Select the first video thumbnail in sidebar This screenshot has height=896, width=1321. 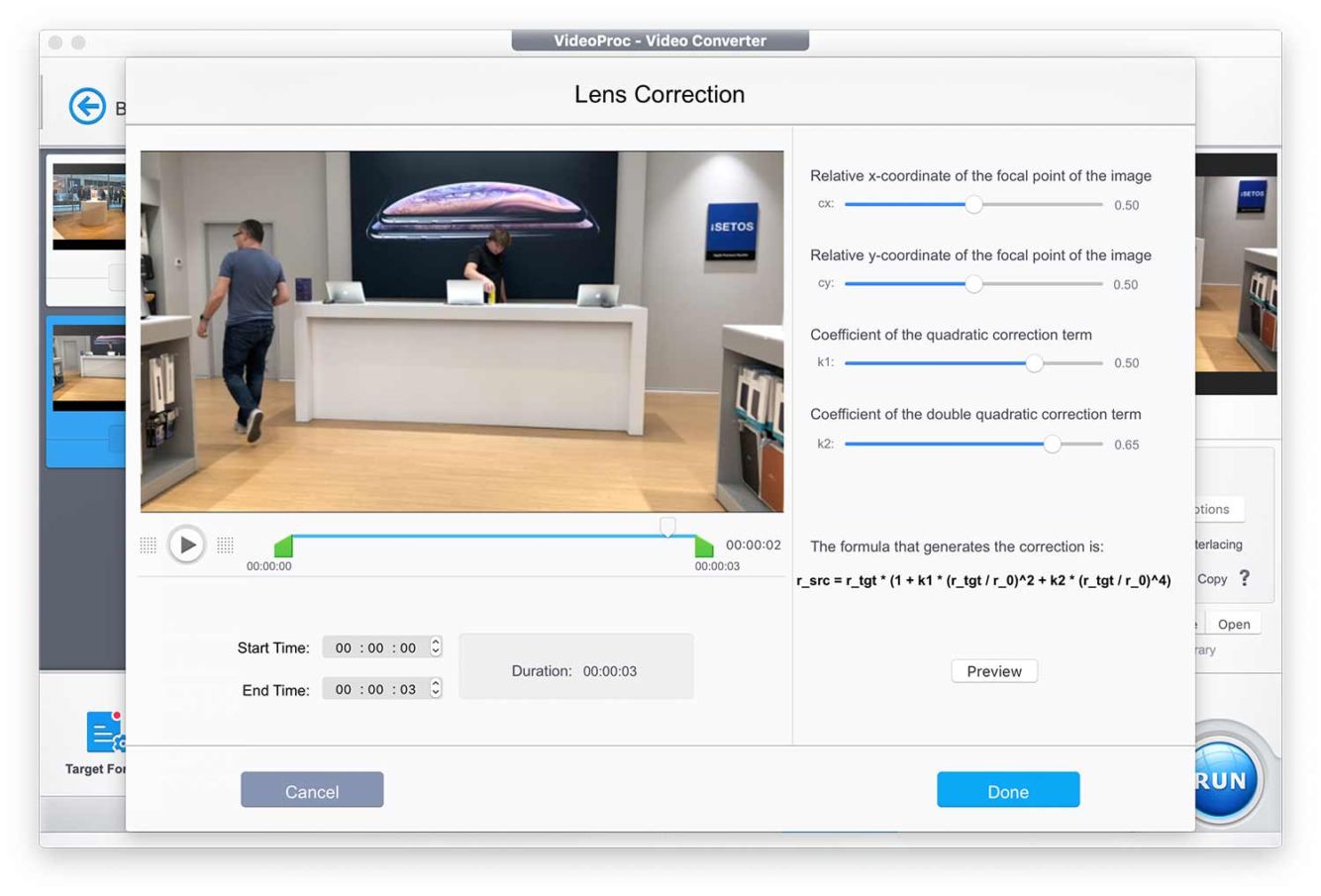[x=89, y=206]
